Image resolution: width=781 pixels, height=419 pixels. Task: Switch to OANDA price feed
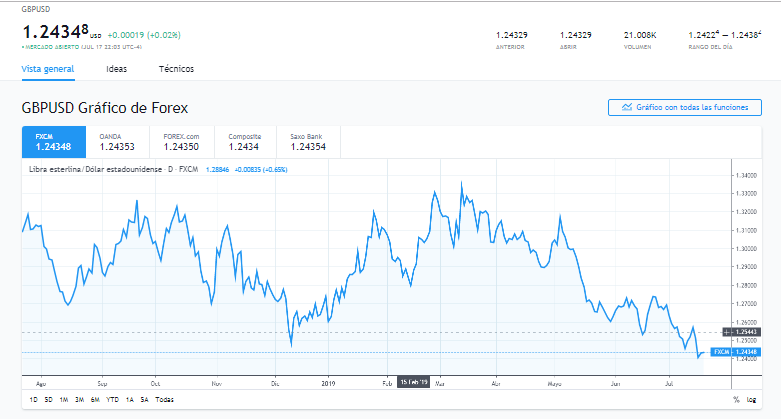click(x=117, y=142)
